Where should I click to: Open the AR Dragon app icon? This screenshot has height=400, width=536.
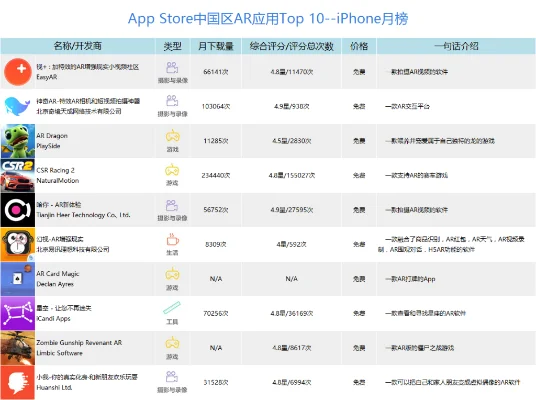[x=17, y=141]
